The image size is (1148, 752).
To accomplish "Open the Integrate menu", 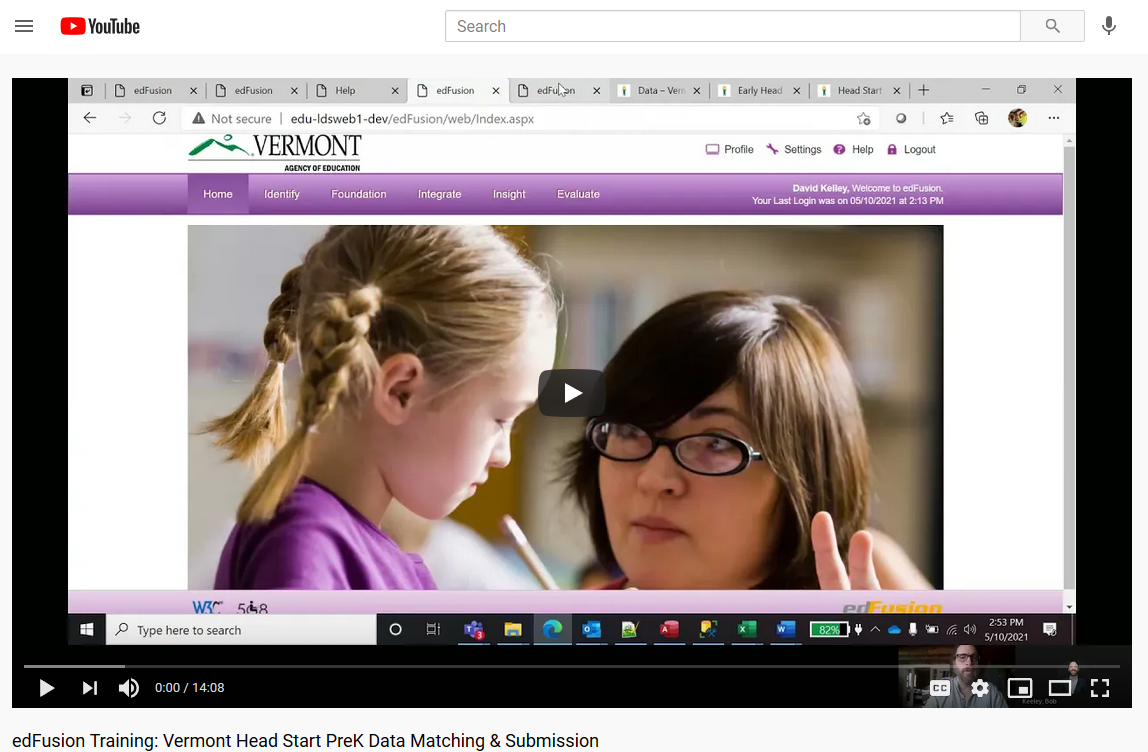I will coord(439,194).
